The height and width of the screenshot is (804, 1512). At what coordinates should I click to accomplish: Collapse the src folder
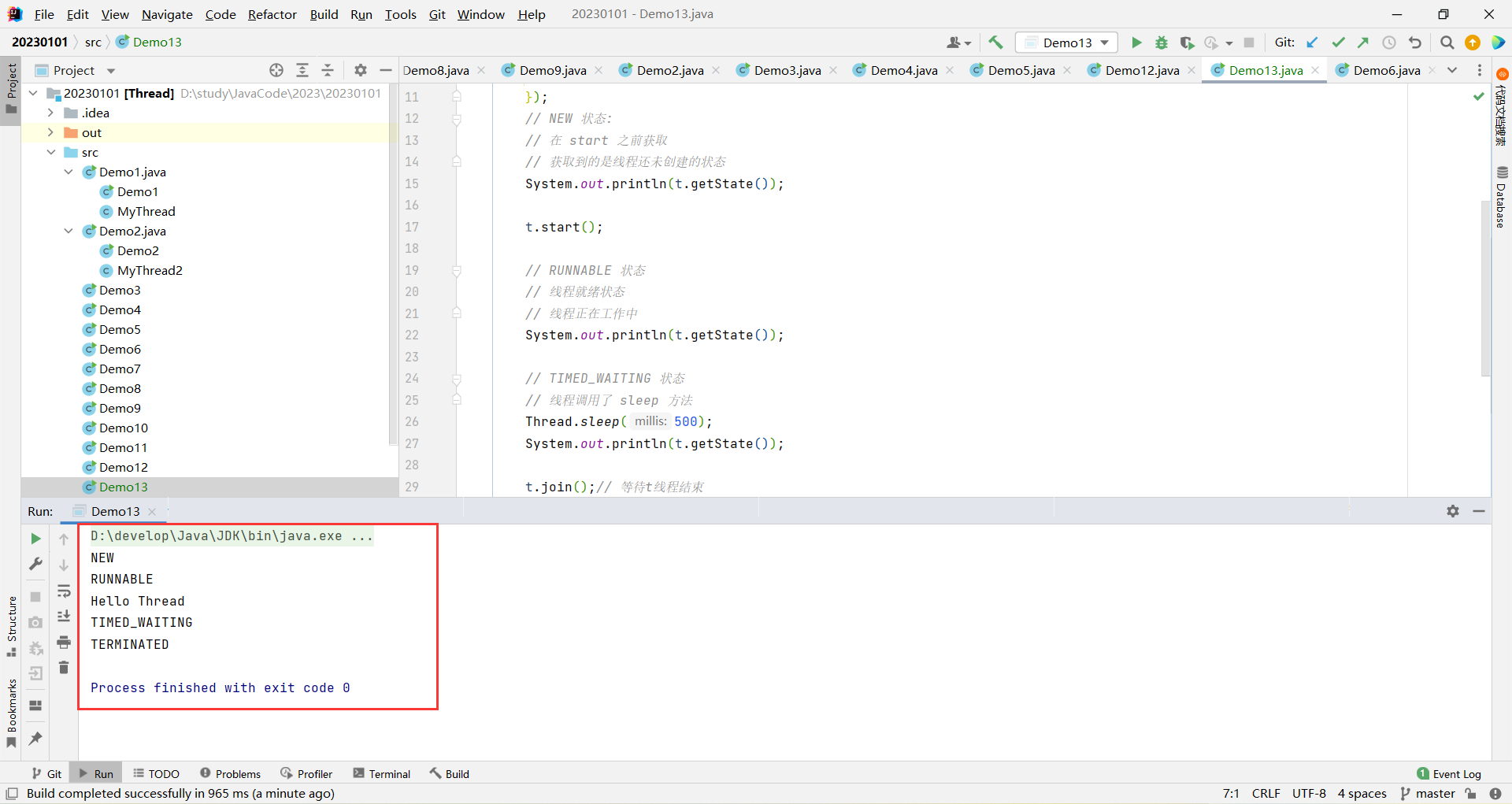50,152
